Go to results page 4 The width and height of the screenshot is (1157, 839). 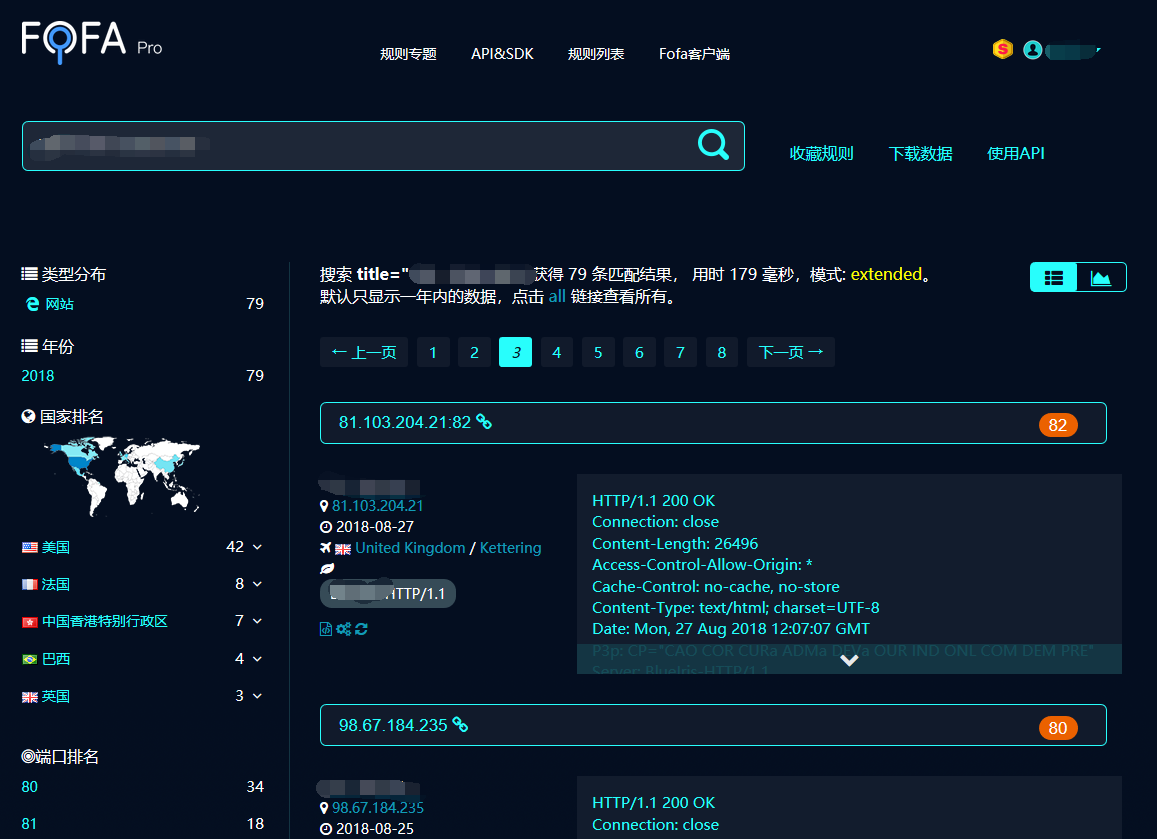coord(557,352)
